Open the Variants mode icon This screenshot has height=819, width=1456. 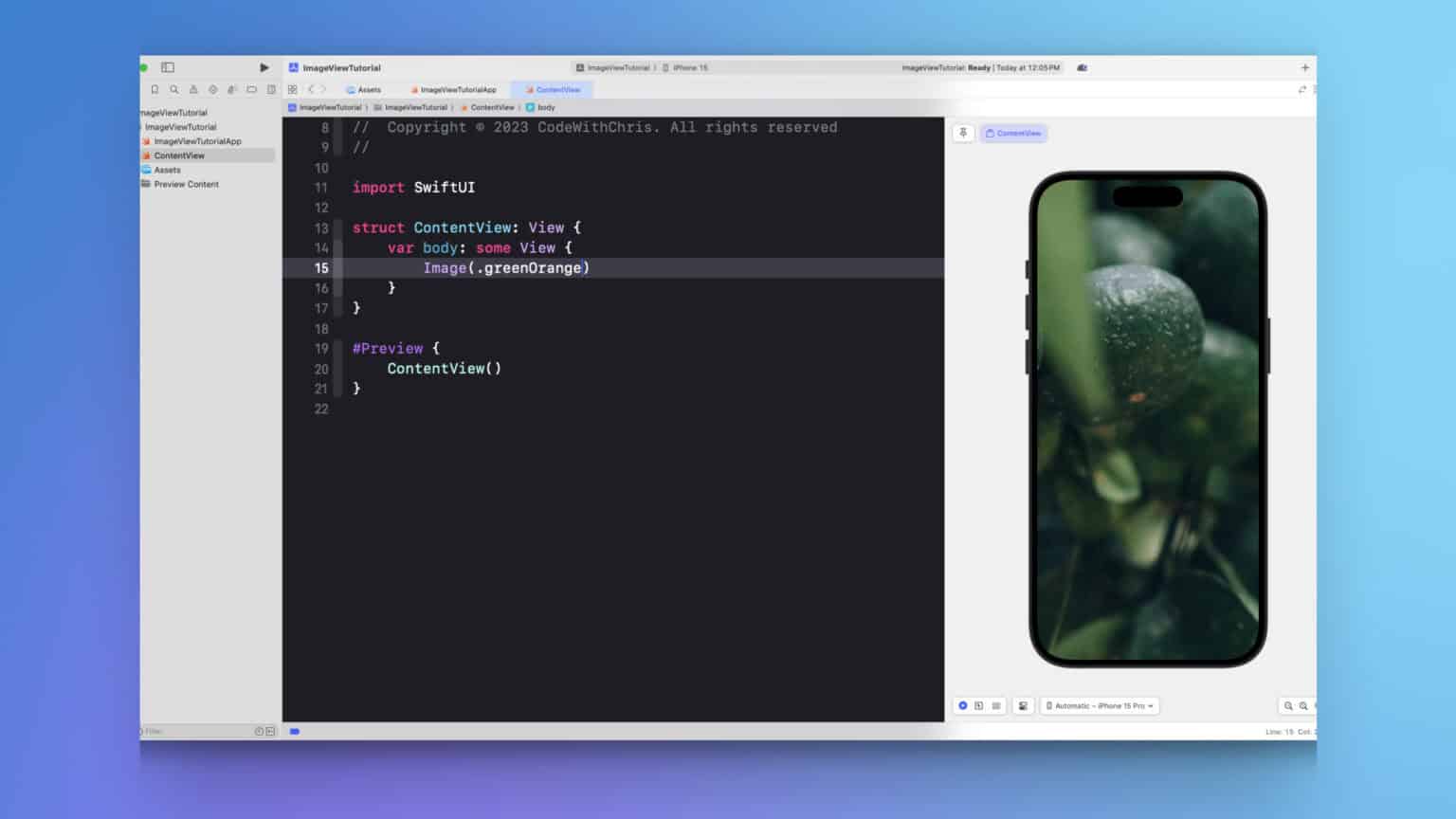pos(995,705)
